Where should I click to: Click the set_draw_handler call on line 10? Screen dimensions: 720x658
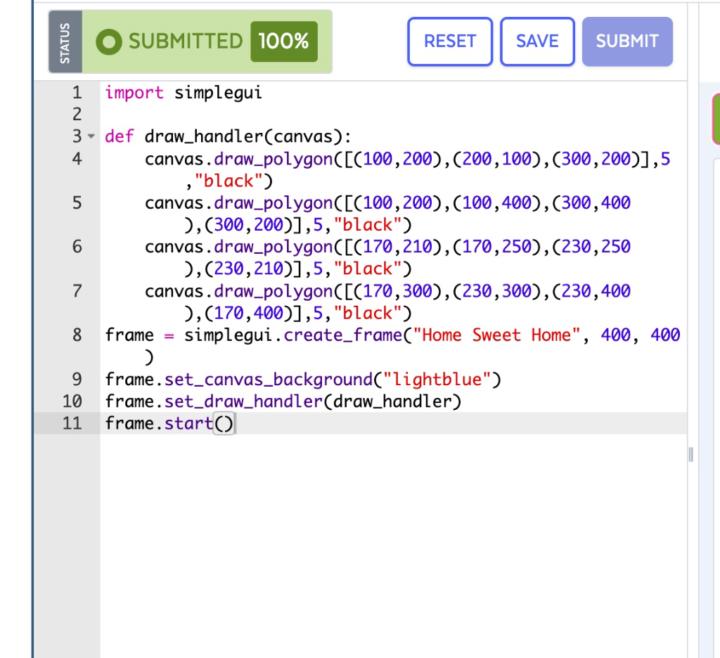click(227, 401)
